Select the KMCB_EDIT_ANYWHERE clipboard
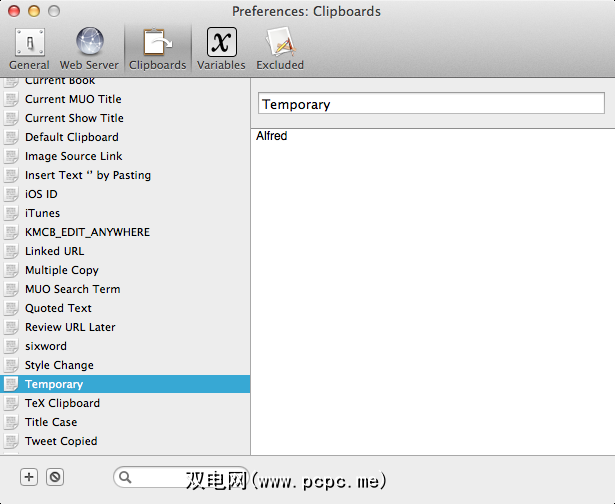Viewport: 615px width, 504px height. click(x=125, y=232)
